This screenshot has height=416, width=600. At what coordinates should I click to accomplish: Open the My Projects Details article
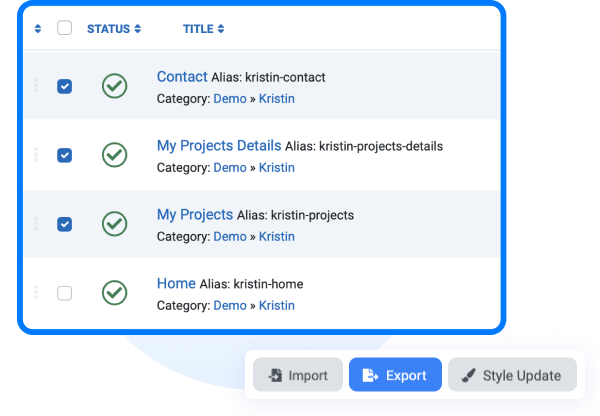pyautogui.click(x=219, y=146)
